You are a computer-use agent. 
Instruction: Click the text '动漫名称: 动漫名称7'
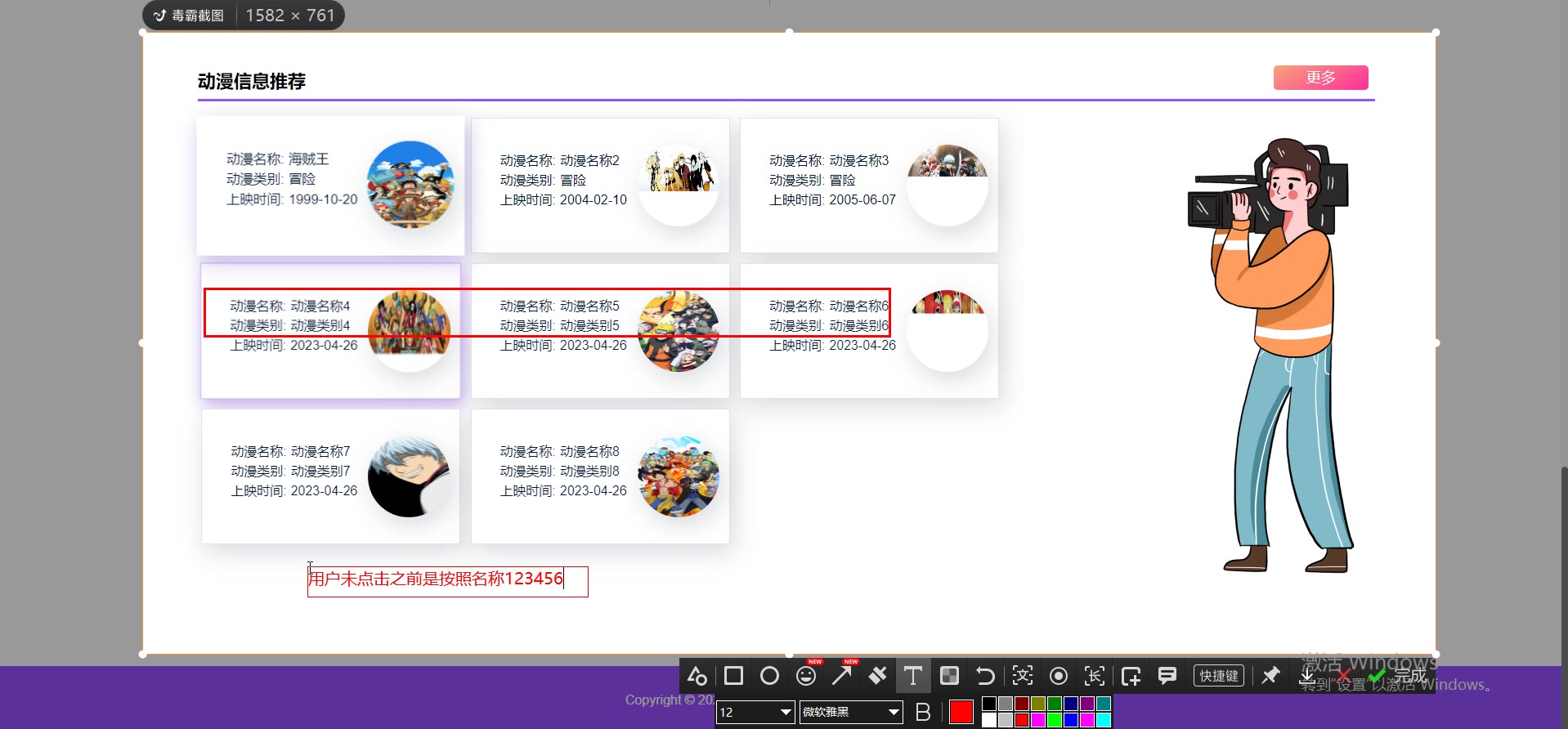click(290, 452)
